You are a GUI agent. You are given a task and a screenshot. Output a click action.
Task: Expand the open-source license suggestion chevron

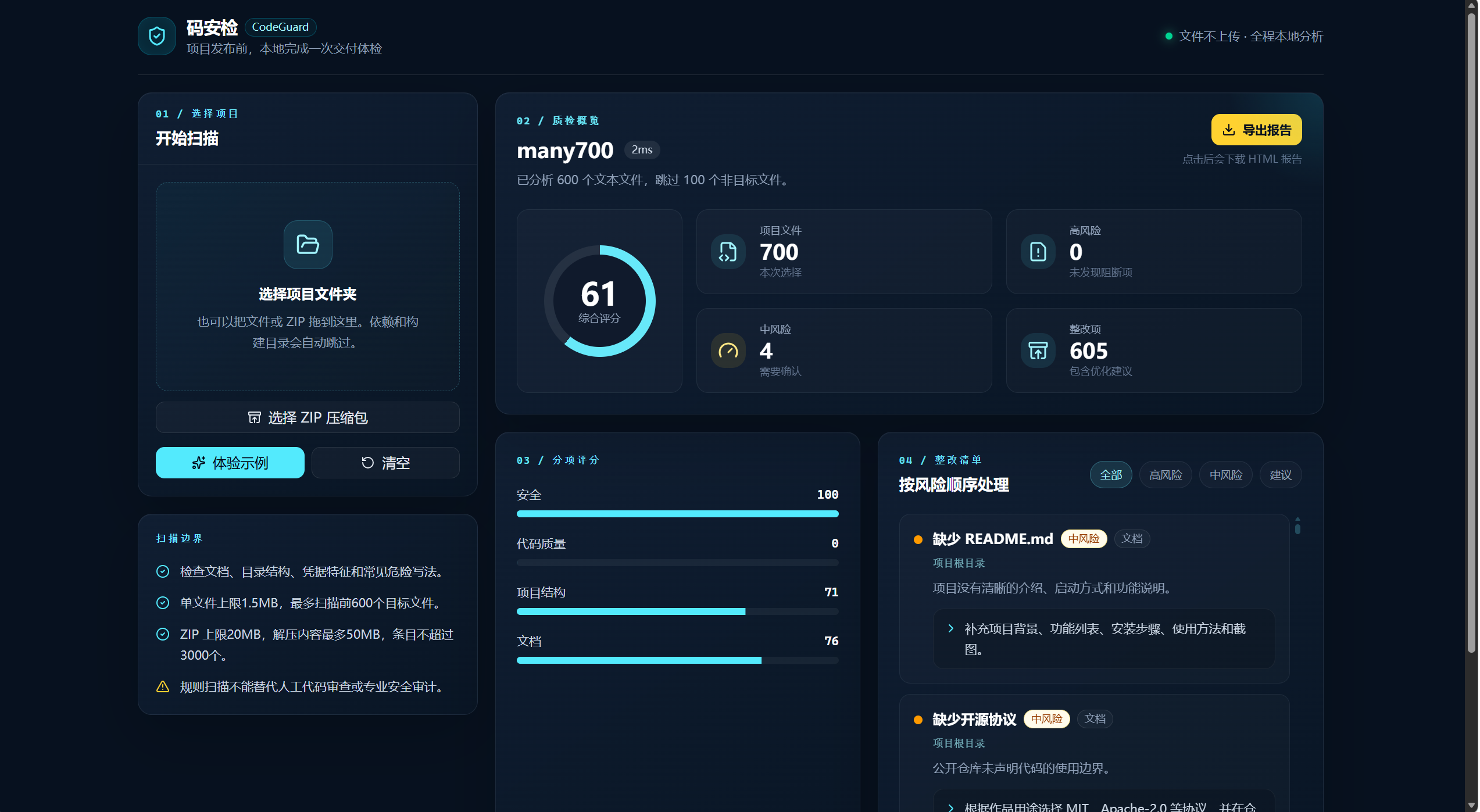[950, 807]
